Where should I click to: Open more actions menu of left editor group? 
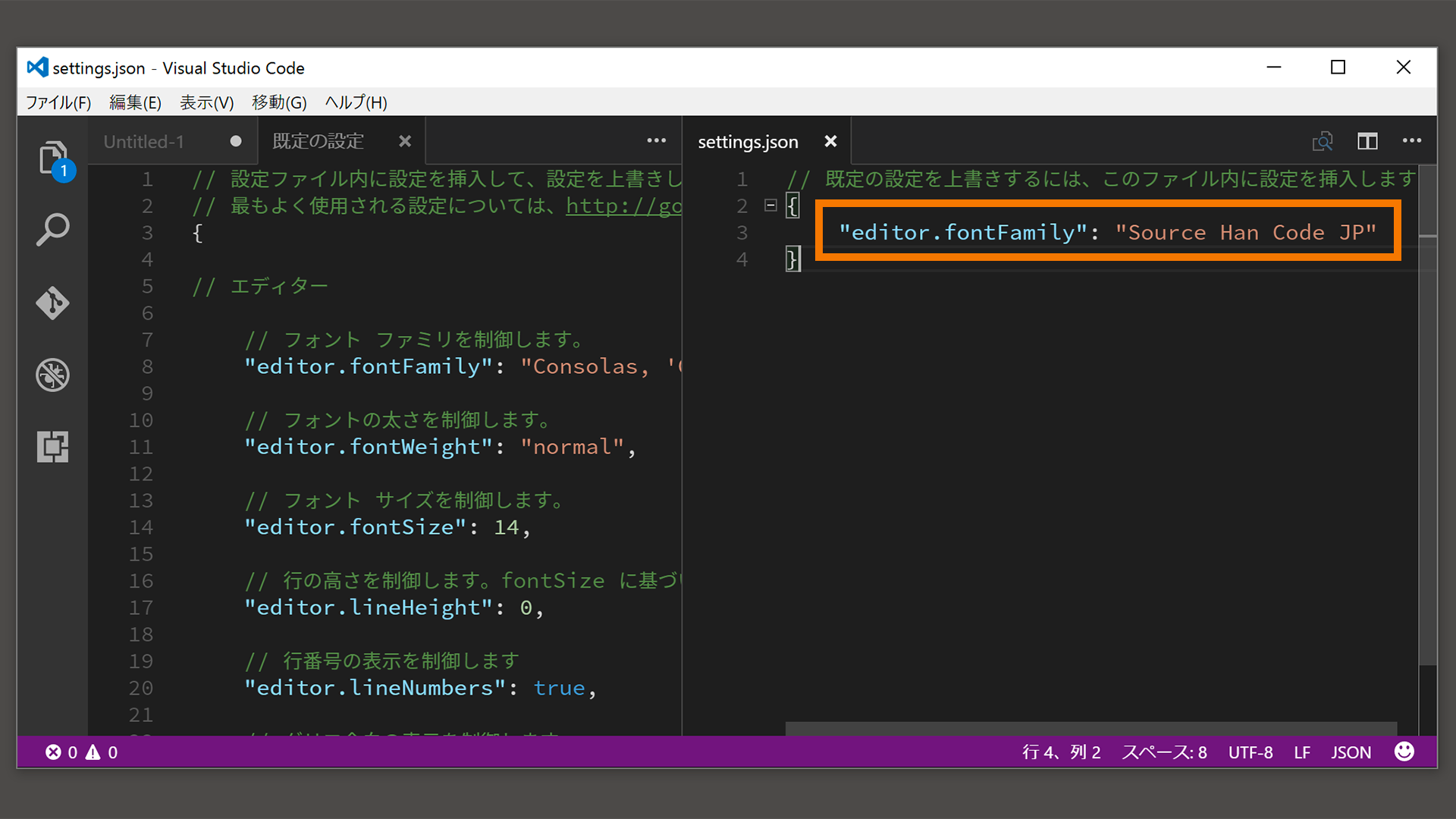[656, 141]
